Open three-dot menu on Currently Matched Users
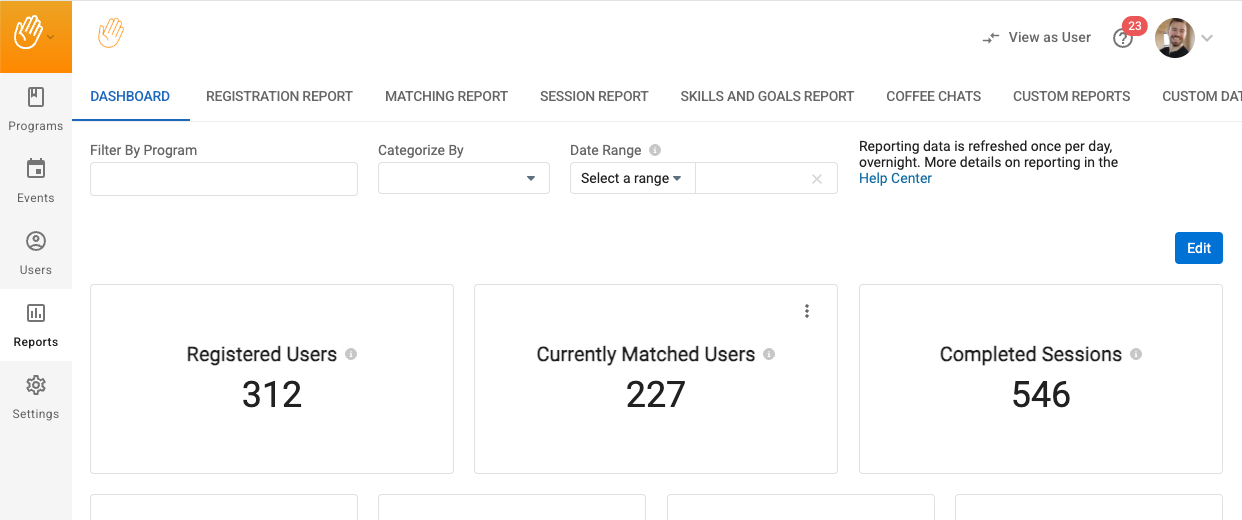Screen dimensions: 1242x520 tap(807, 311)
